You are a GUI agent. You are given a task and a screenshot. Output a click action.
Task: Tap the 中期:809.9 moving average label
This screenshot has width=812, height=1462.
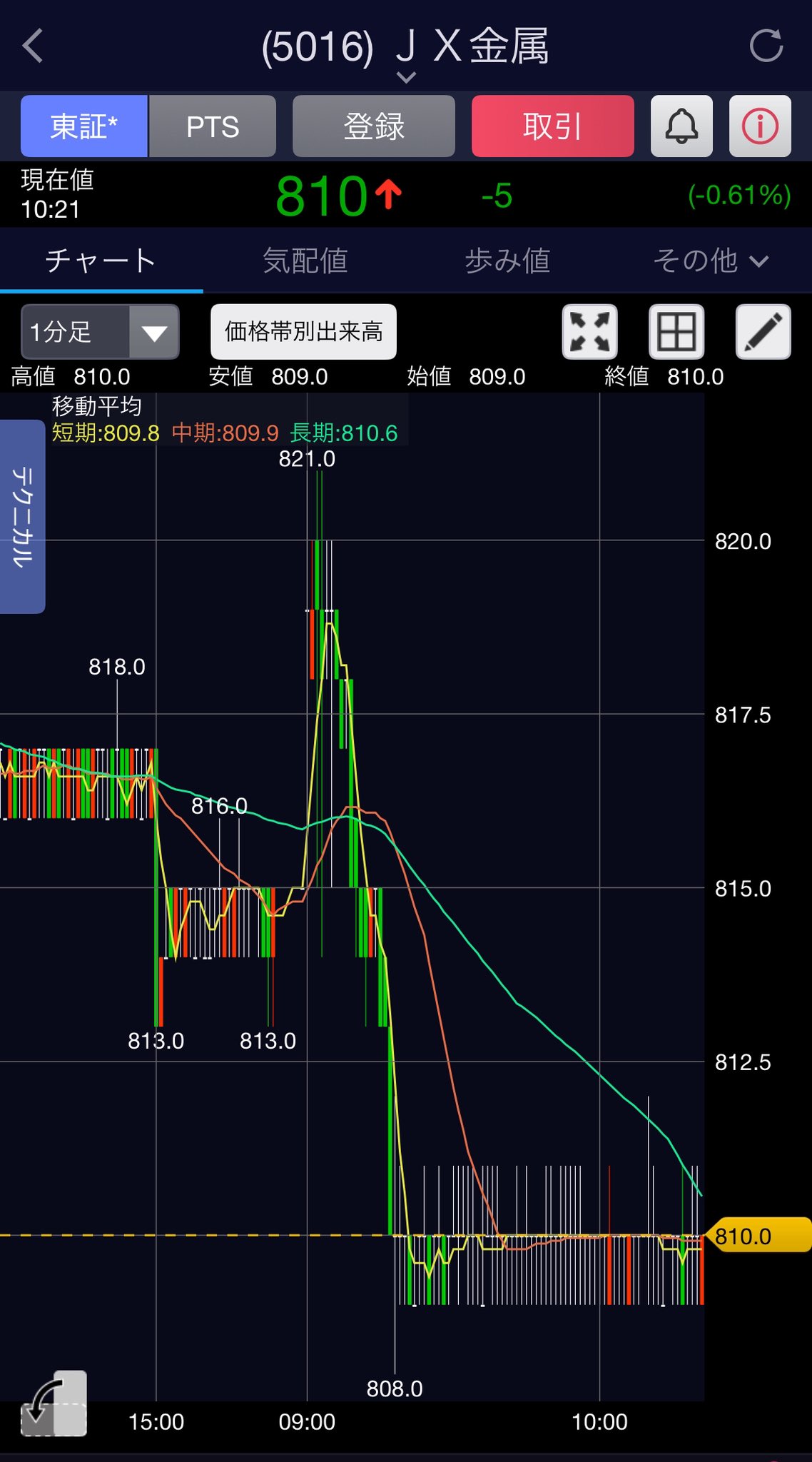pyautogui.click(x=225, y=433)
